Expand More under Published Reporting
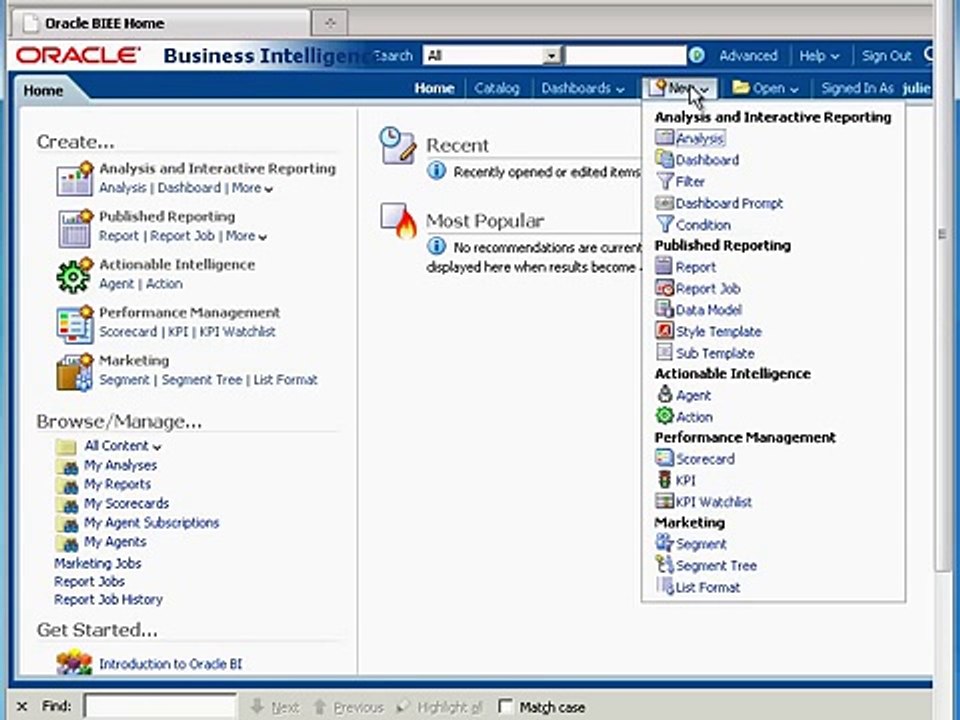Image resolution: width=960 pixels, height=720 pixels. [246, 236]
